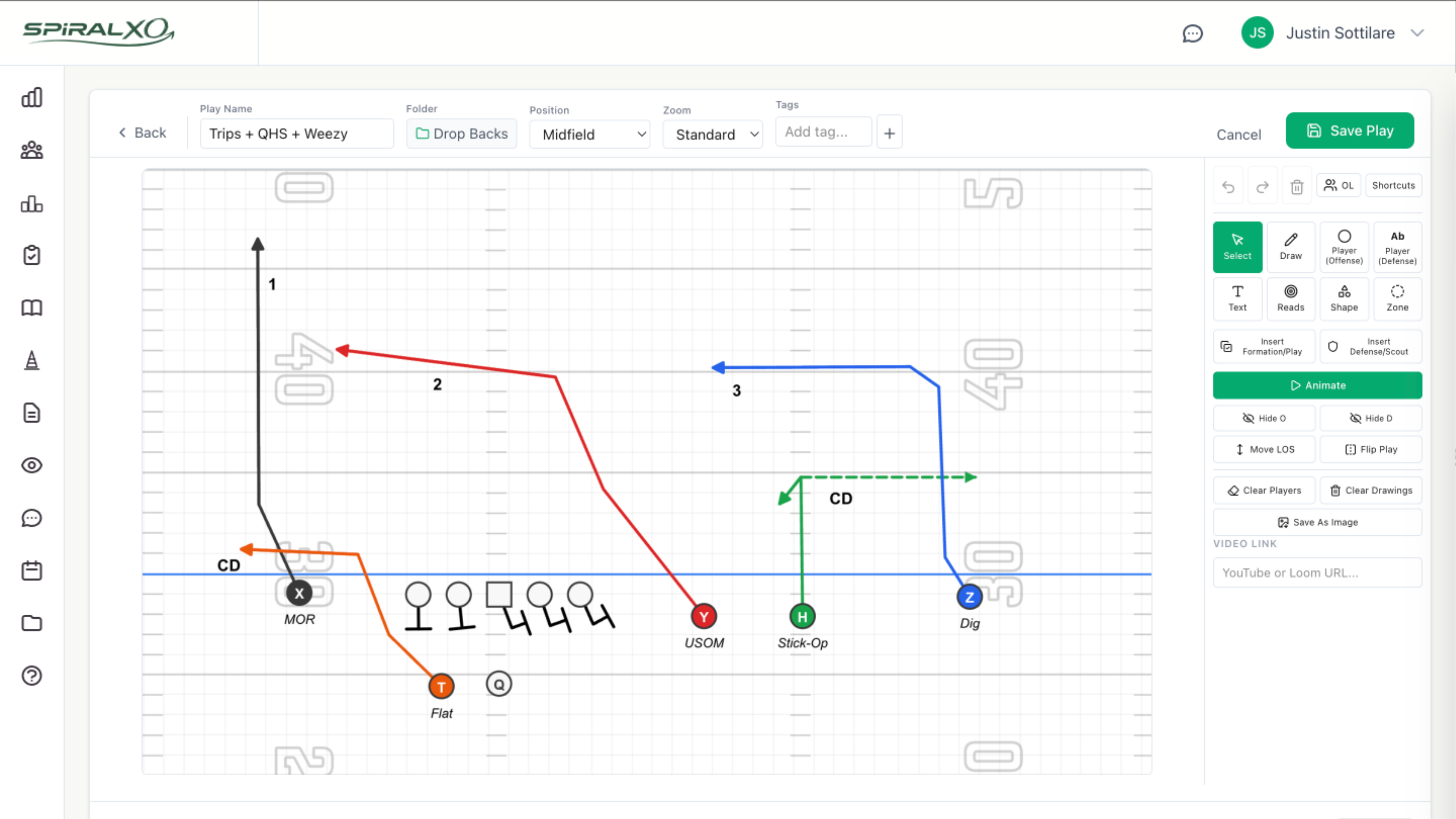Select the Zone tool

pos(1396,298)
